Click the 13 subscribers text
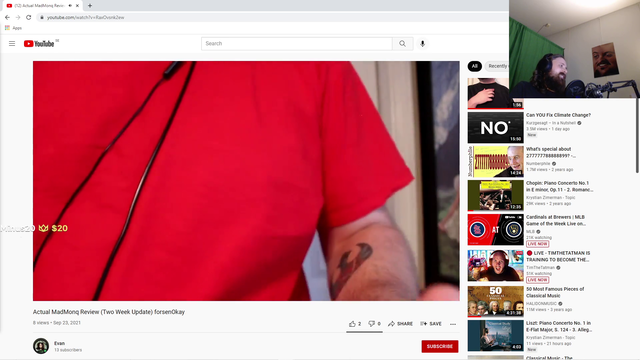The image size is (640, 360). [x=68, y=350]
